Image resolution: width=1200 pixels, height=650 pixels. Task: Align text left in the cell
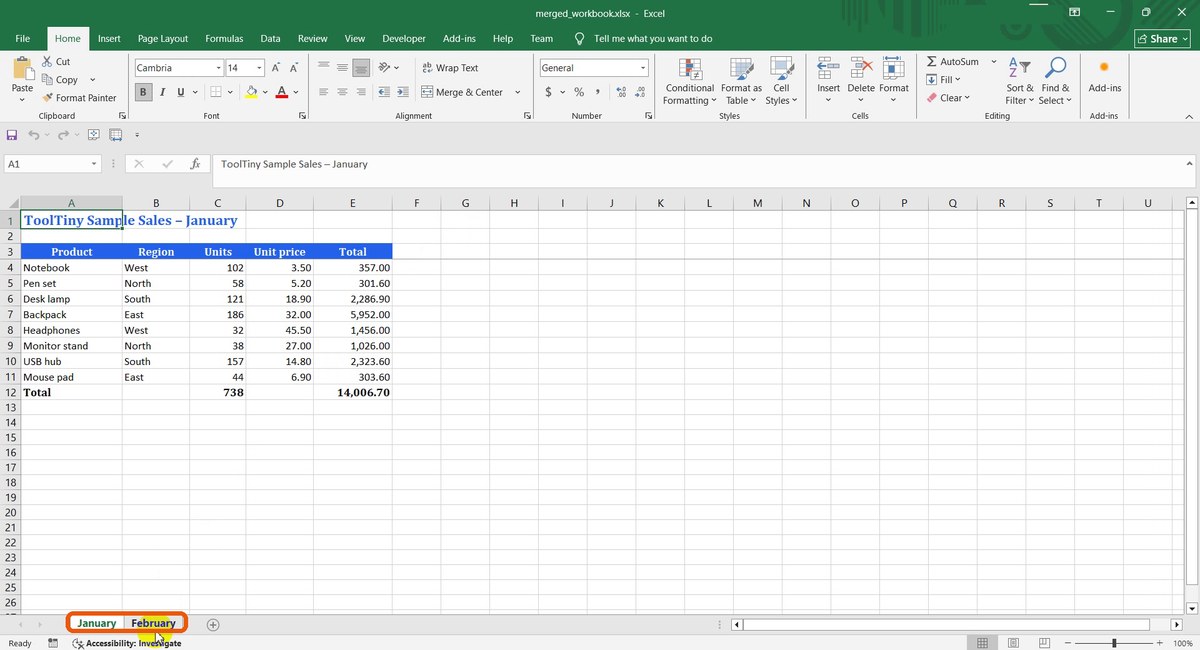pos(324,92)
